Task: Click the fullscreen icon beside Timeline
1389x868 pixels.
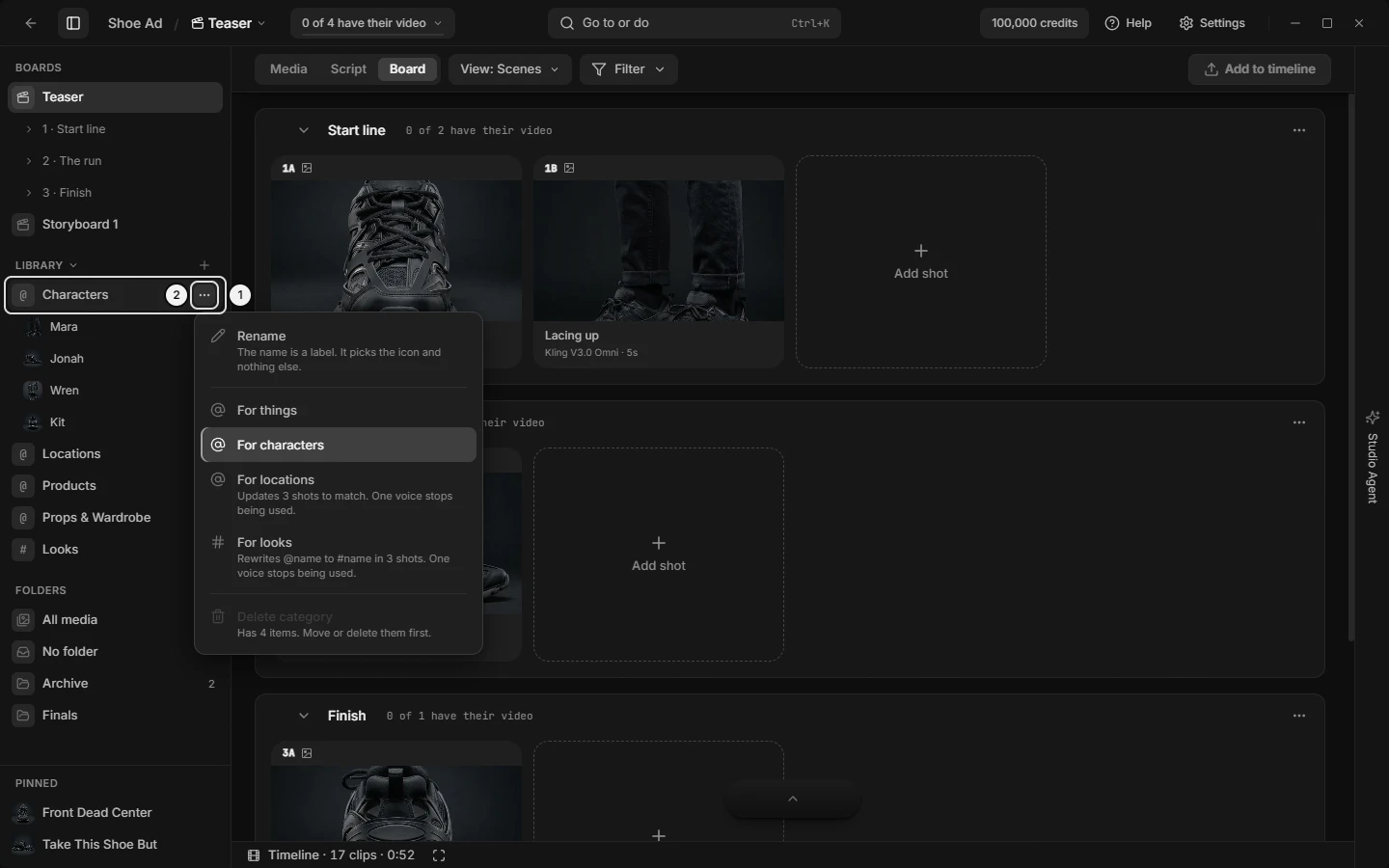Action: pyautogui.click(x=439, y=855)
